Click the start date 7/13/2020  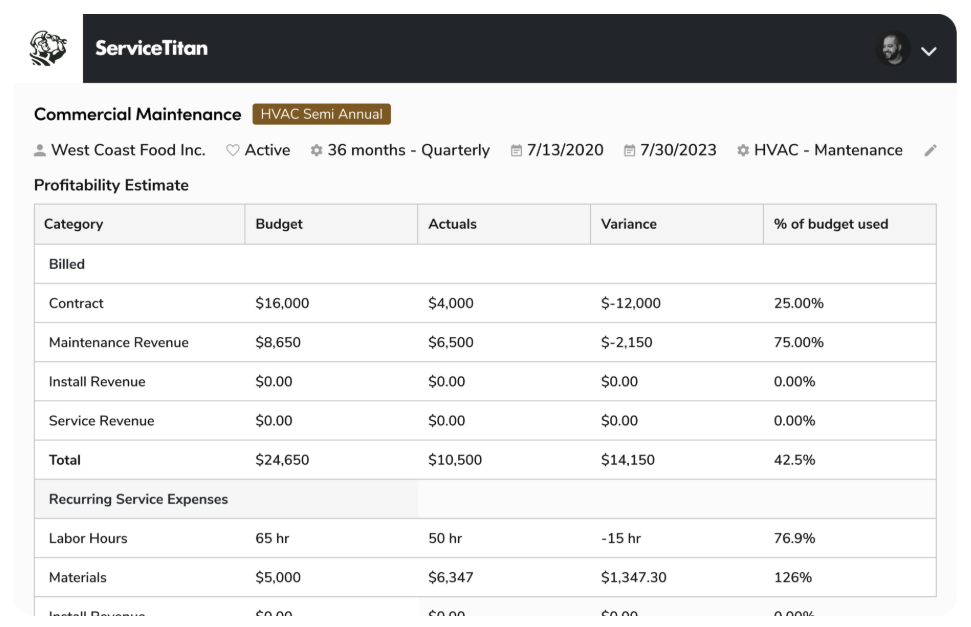pos(565,150)
